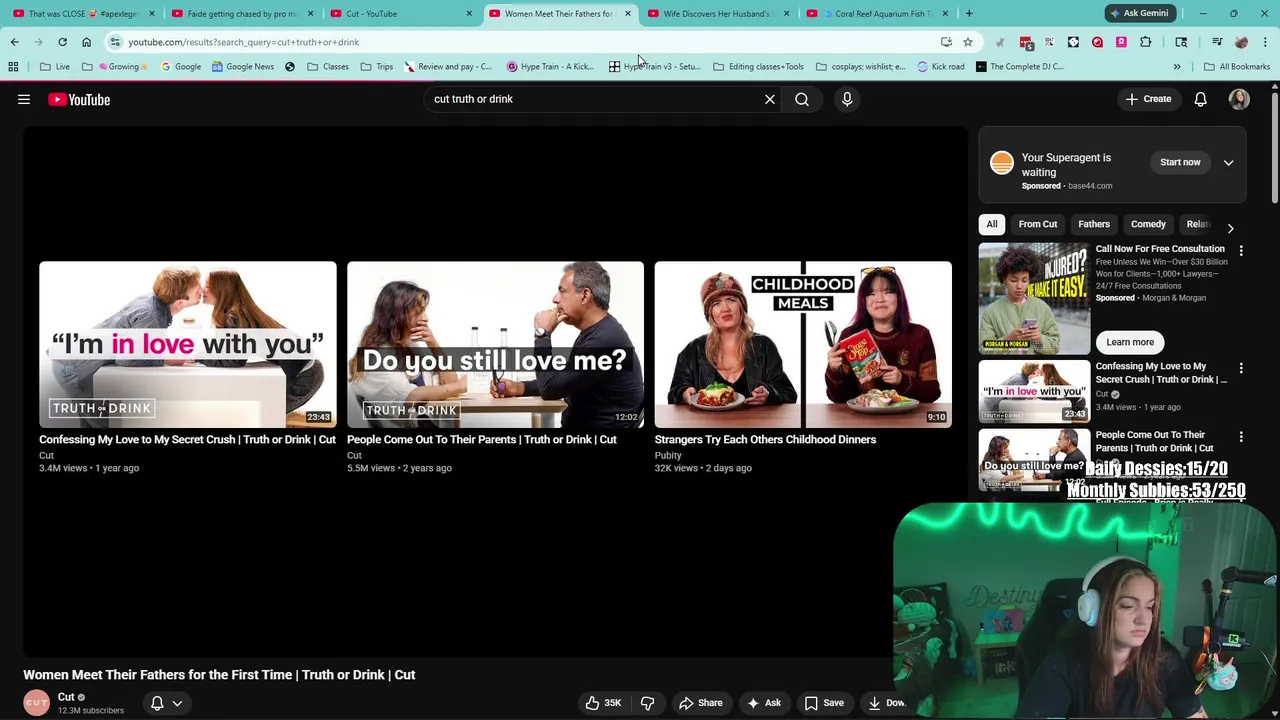Open more options for Morgan & Morgan ad

pyautogui.click(x=1241, y=251)
